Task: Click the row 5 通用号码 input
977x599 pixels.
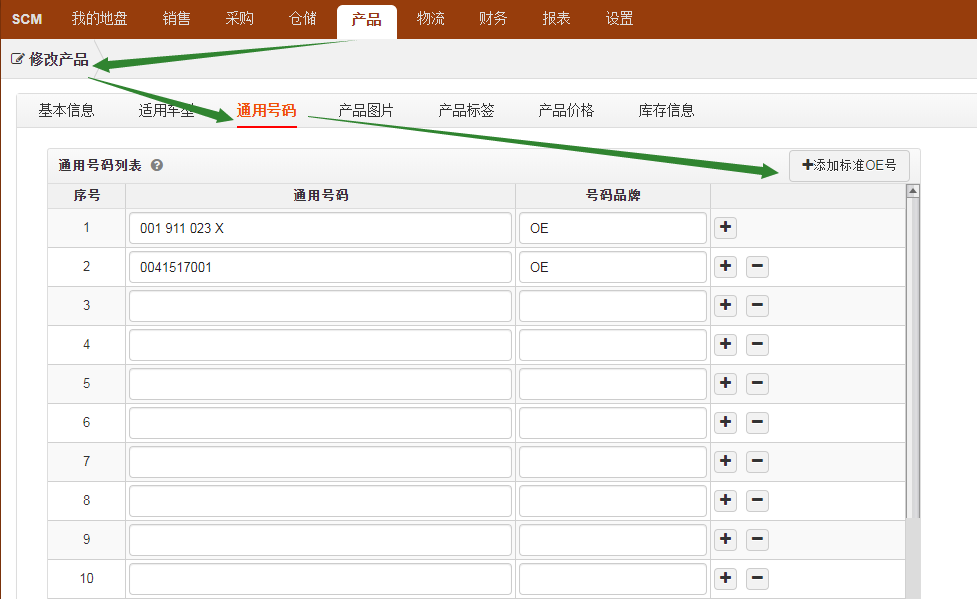Action: tap(320, 384)
